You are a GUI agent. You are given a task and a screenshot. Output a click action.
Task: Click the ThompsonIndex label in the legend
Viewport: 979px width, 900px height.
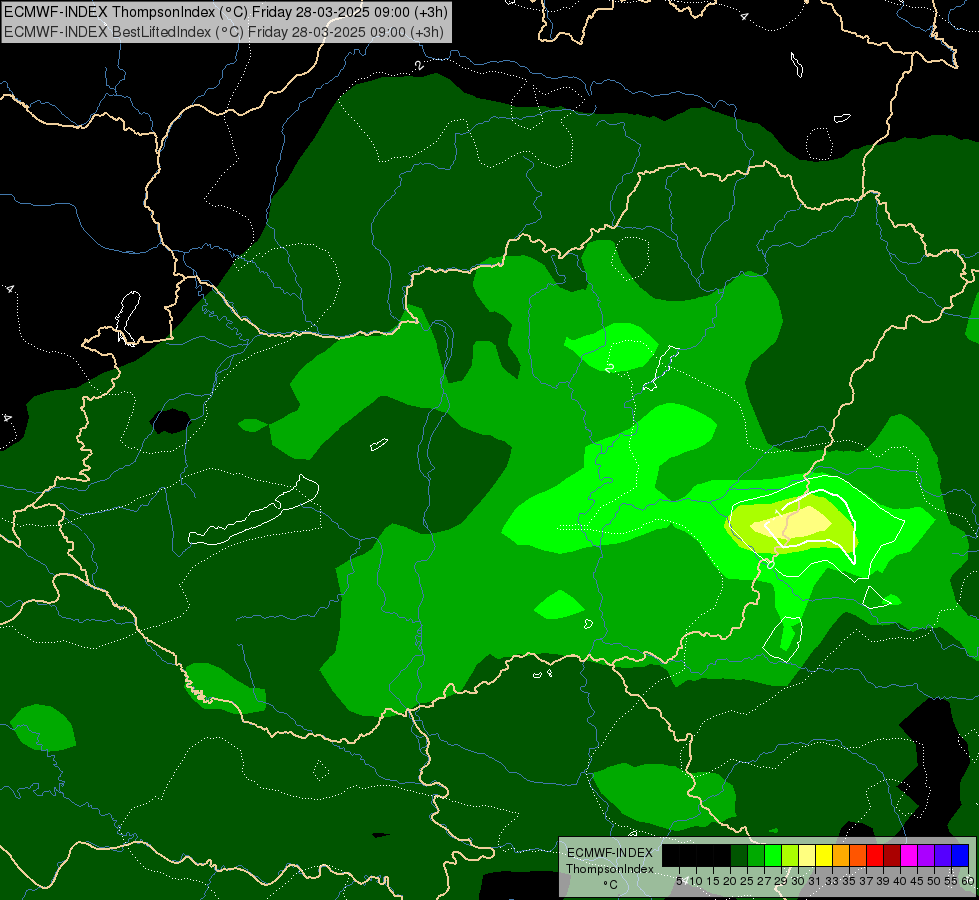tap(610, 869)
